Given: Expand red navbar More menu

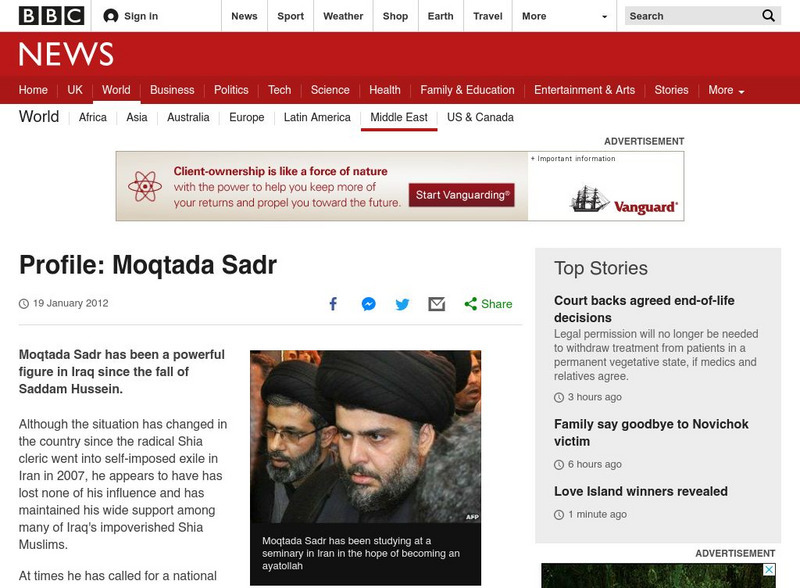Looking at the screenshot, I should point(726,90).
